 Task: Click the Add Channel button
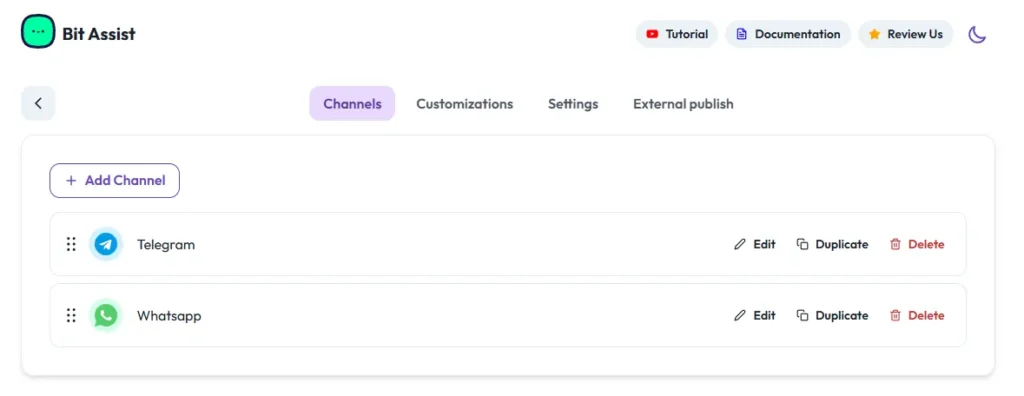tap(114, 180)
